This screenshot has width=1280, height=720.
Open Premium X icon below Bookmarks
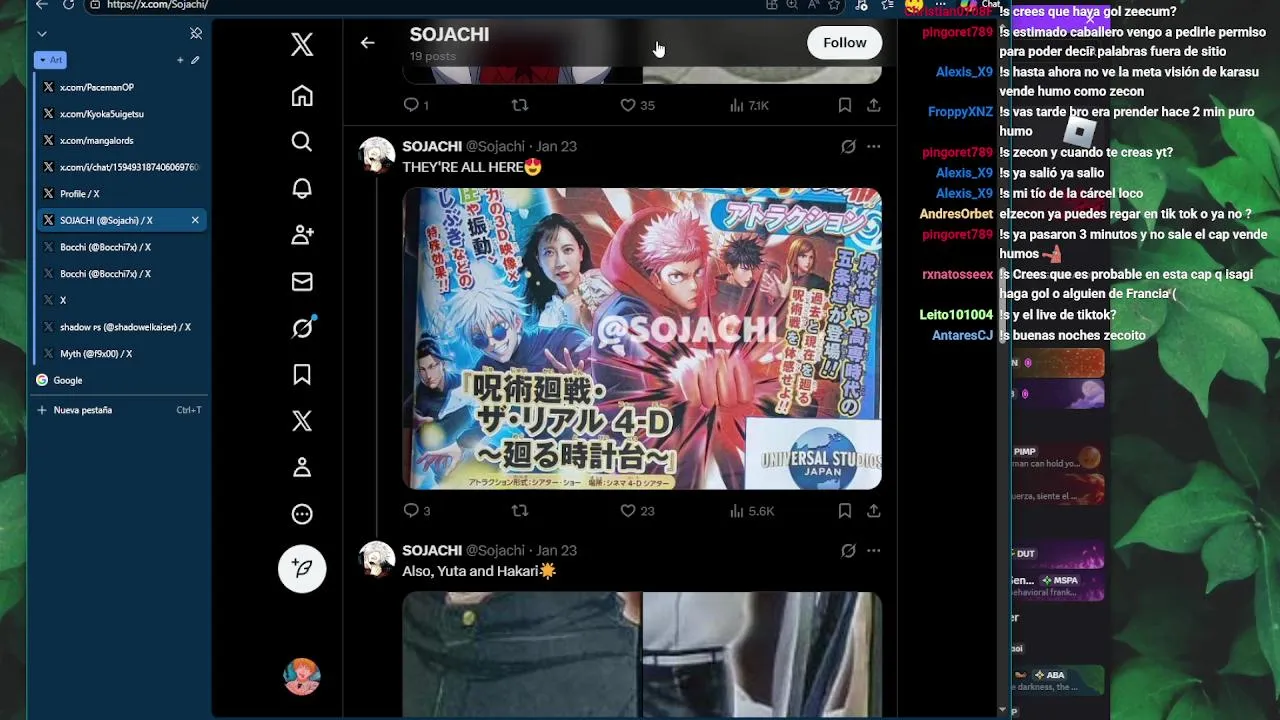pyautogui.click(x=302, y=421)
